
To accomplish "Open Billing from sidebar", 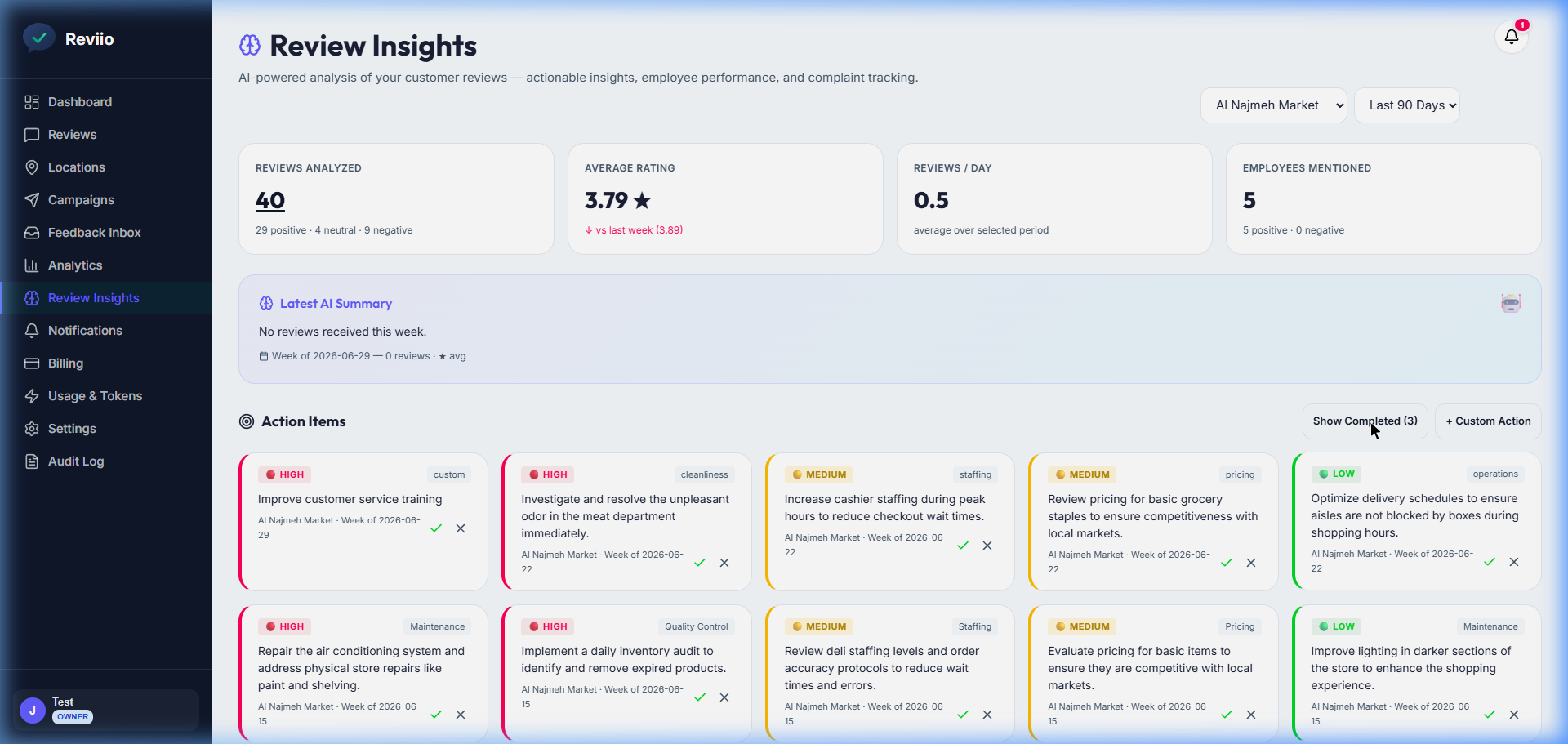I will [106, 363].
